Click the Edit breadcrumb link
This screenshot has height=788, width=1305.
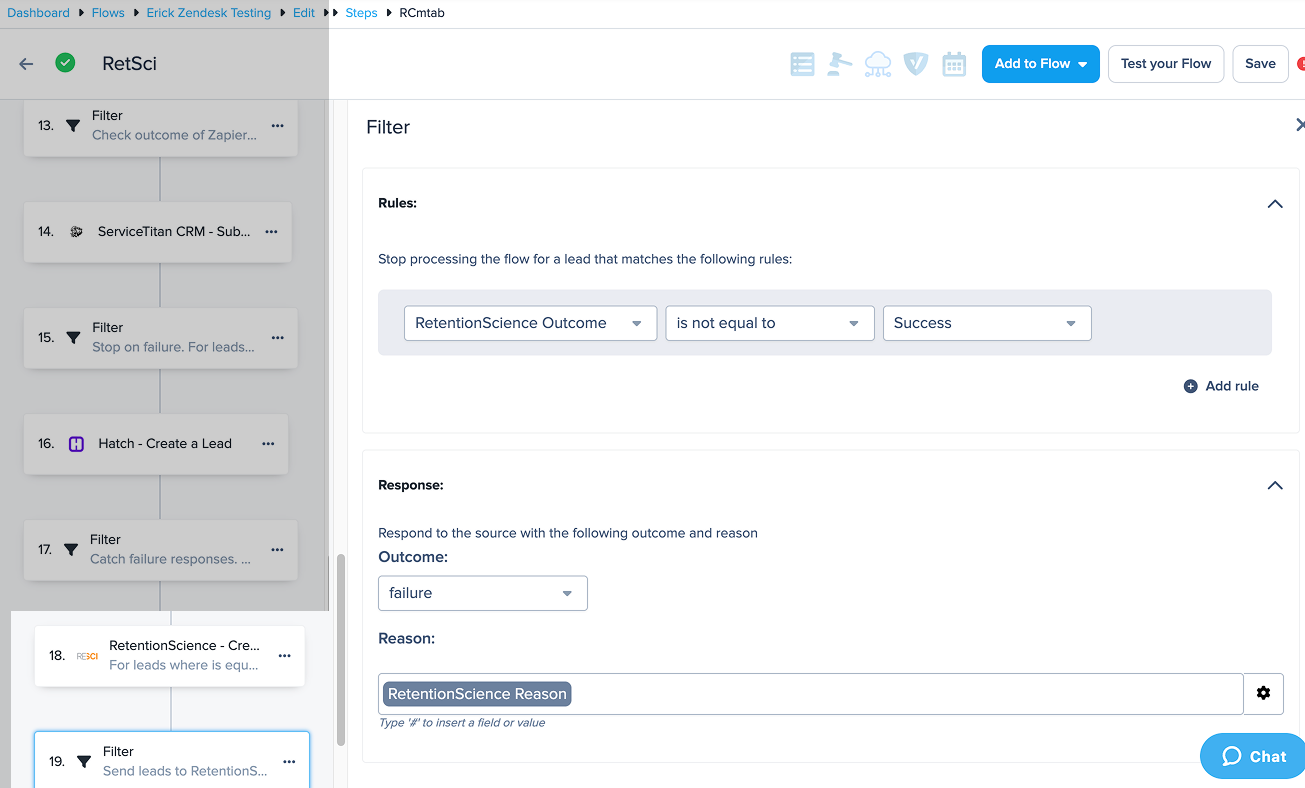coord(304,13)
